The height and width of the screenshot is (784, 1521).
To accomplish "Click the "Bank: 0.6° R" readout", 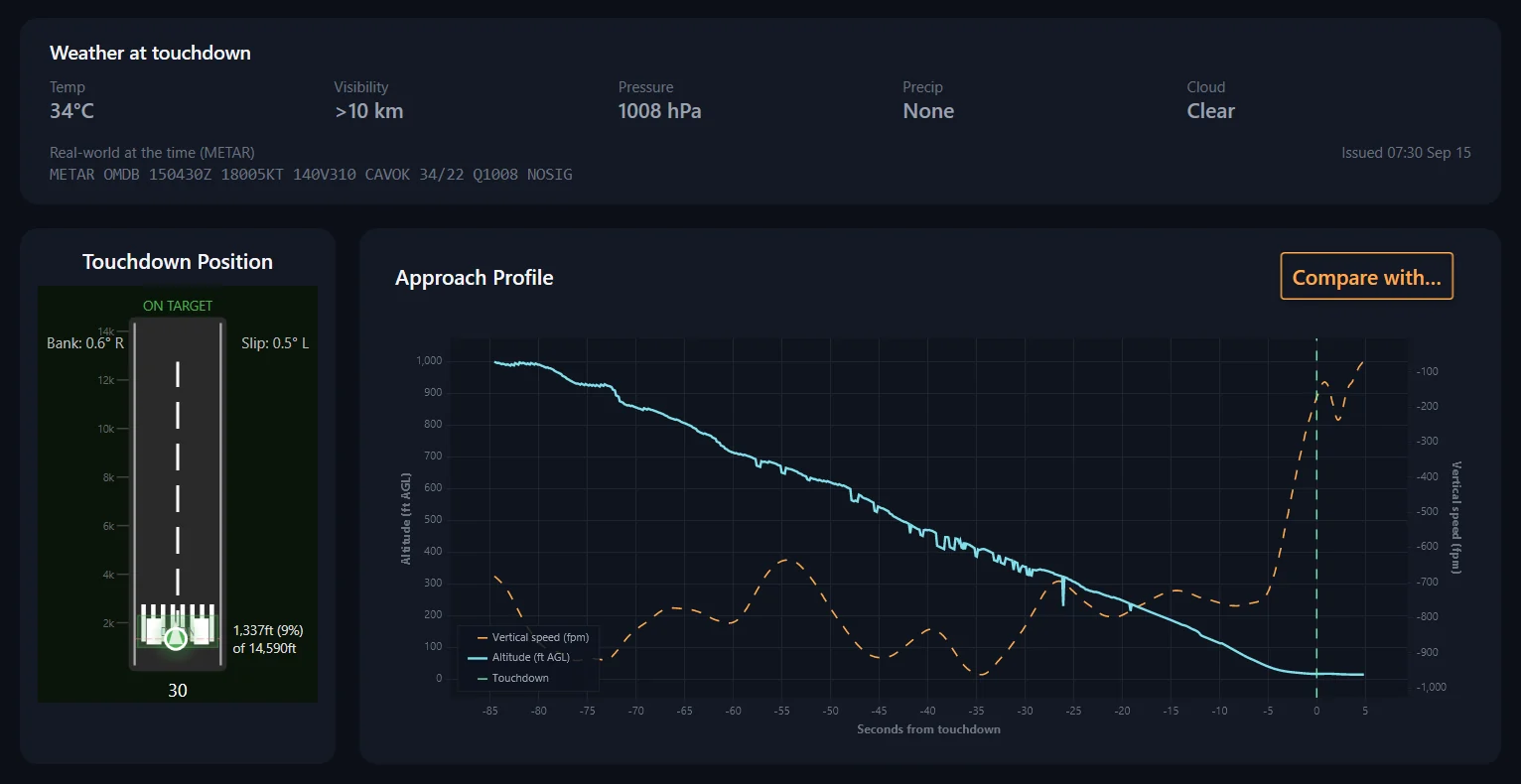I will point(85,343).
